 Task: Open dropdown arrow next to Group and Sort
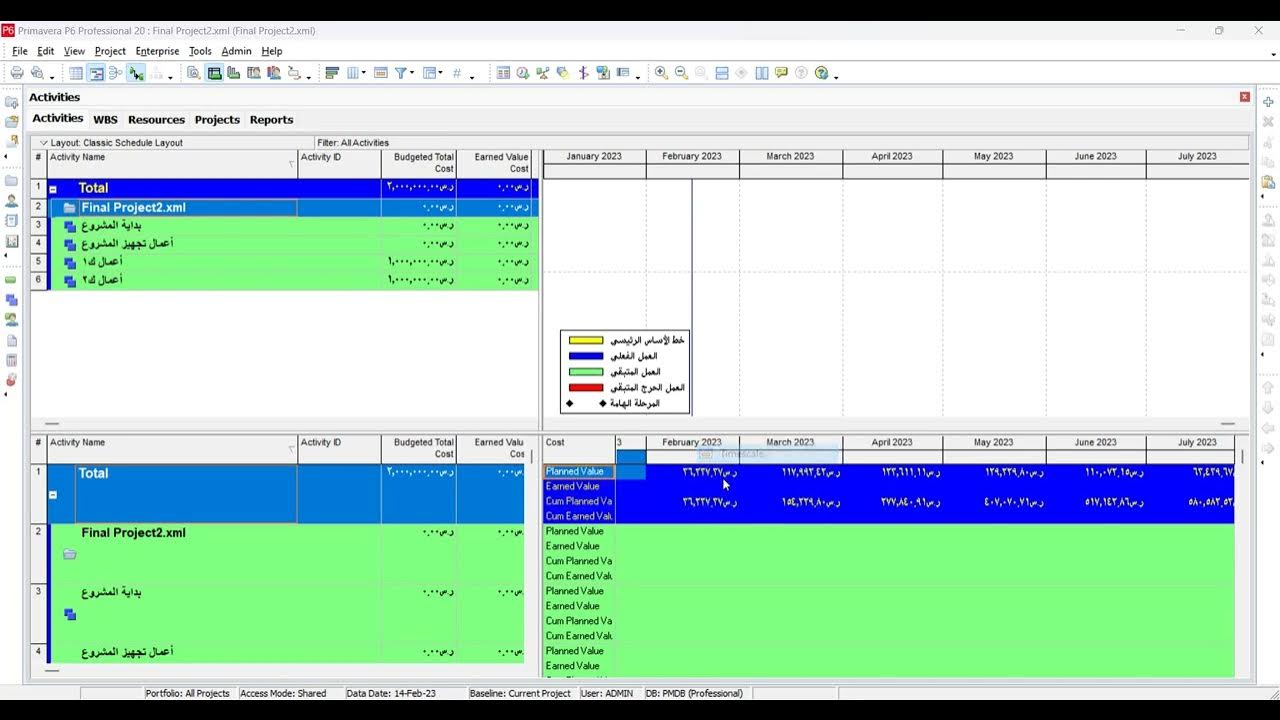pyautogui.click(x=441, y=73)
